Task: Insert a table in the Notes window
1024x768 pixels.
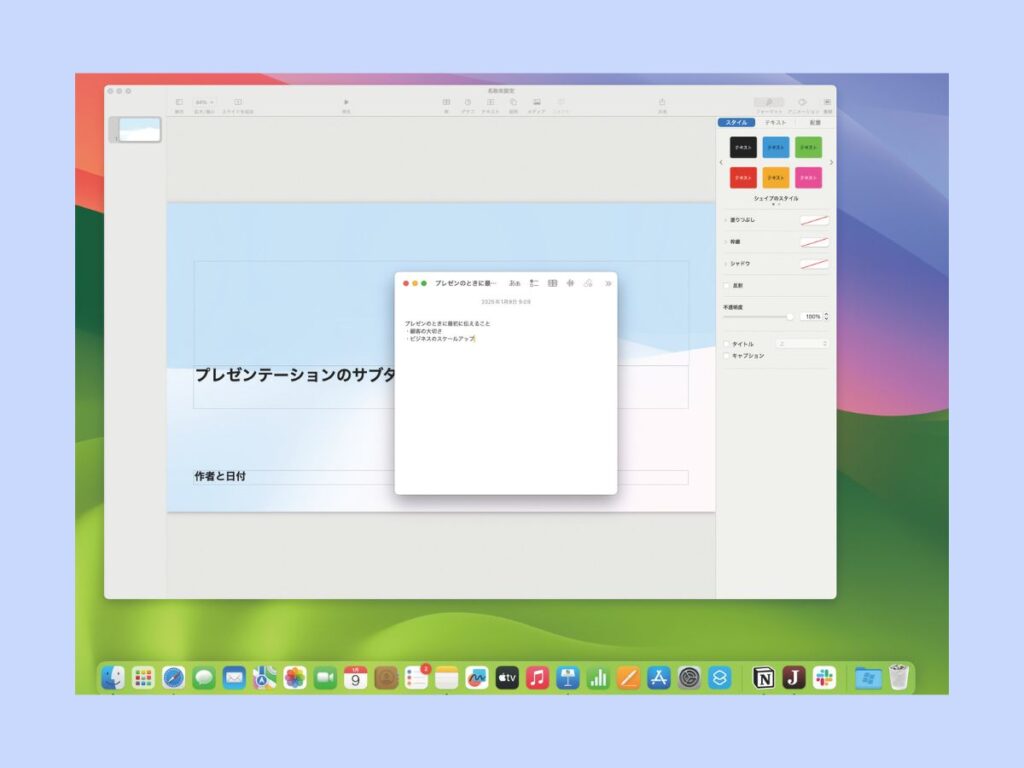Action: tap(552, 283)
